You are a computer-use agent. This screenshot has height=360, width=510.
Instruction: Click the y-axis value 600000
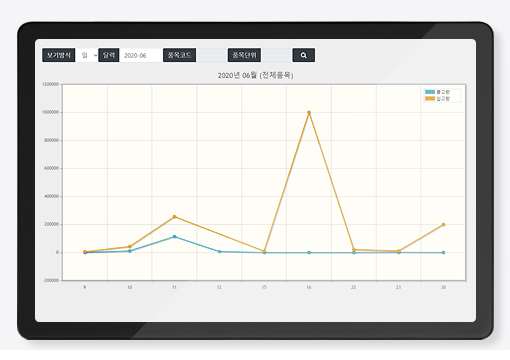[52, 169]
